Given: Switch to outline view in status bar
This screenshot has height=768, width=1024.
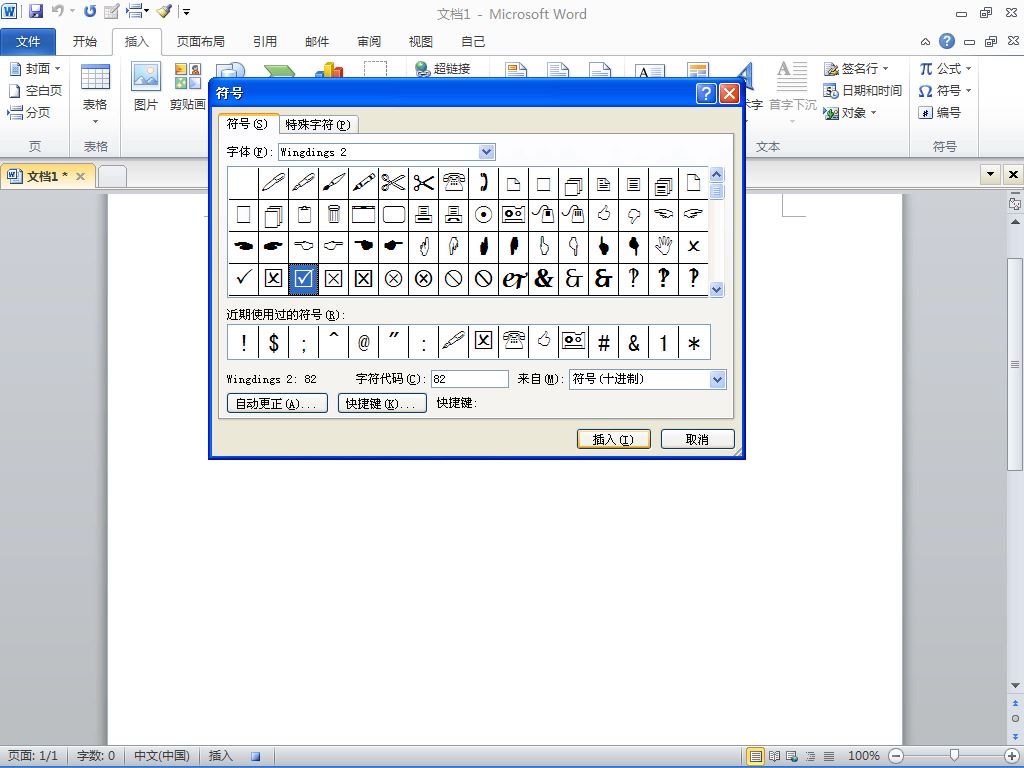Looking at the screenshot, I should [x=810, y=756].
